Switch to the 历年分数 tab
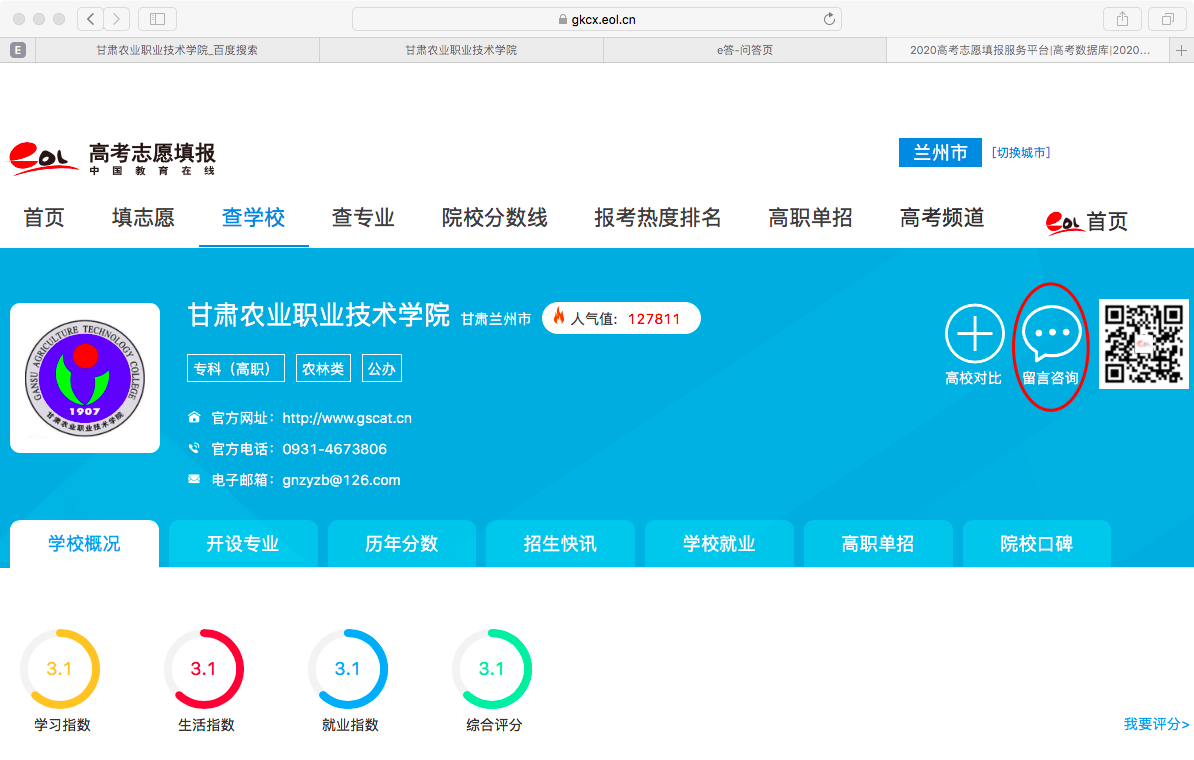Screen dimensions: 1194x760 coord(401,544)
